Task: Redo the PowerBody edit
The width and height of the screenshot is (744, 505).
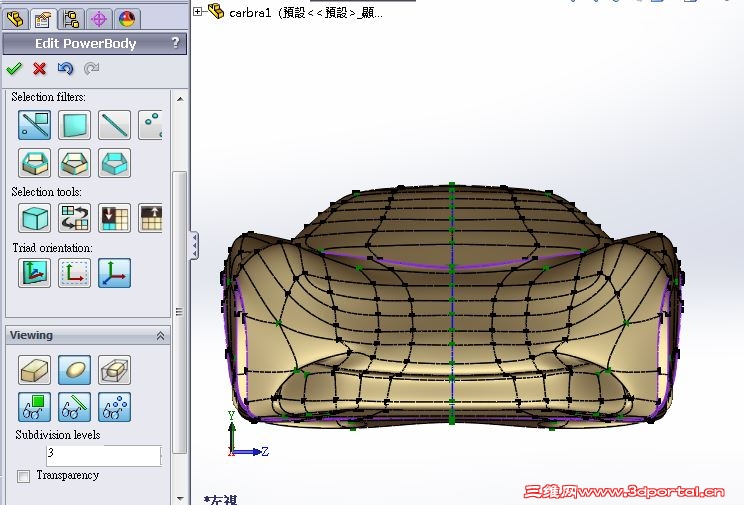Action: (x=91, y=69)
